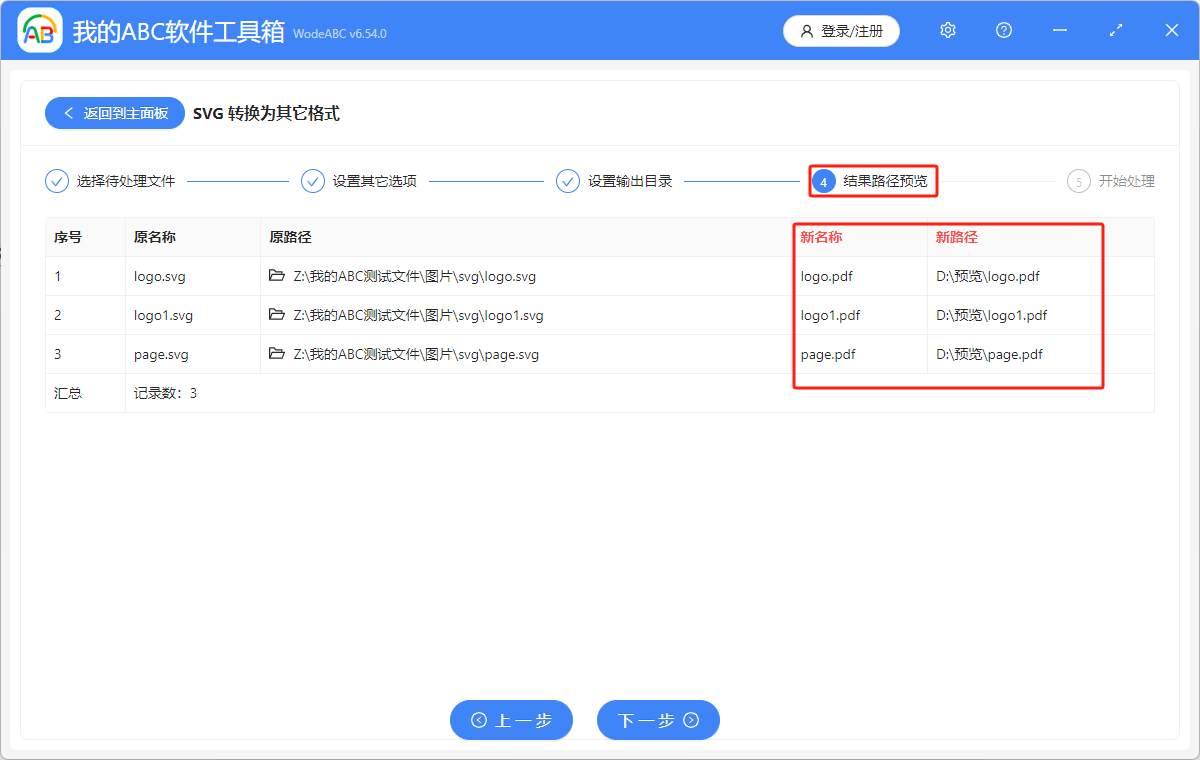The image size is (1200, 760).
Task: Click the folder icon next to logo.svg path
Action: point(278,276)
